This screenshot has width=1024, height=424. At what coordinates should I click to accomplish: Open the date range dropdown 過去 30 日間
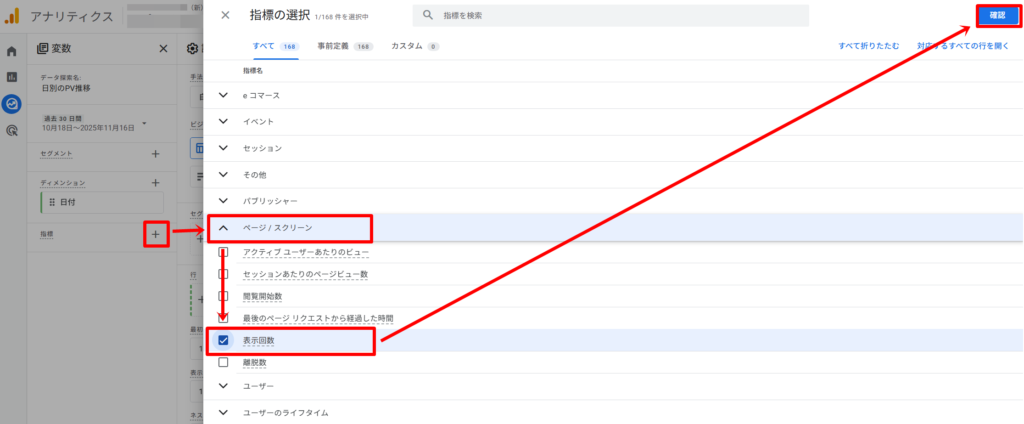pos(145,124)
